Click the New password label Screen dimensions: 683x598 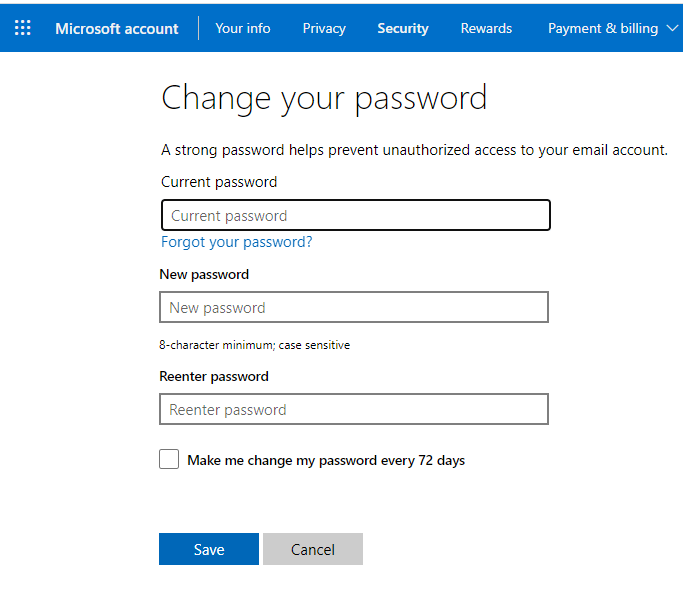204,274
